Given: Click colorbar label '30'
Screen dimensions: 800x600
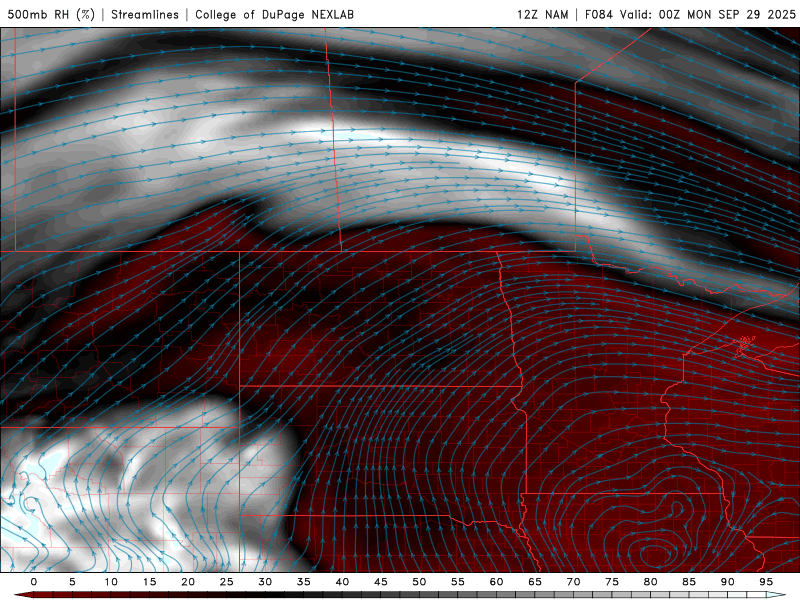Looking at the screenshot, I should 265,582.
